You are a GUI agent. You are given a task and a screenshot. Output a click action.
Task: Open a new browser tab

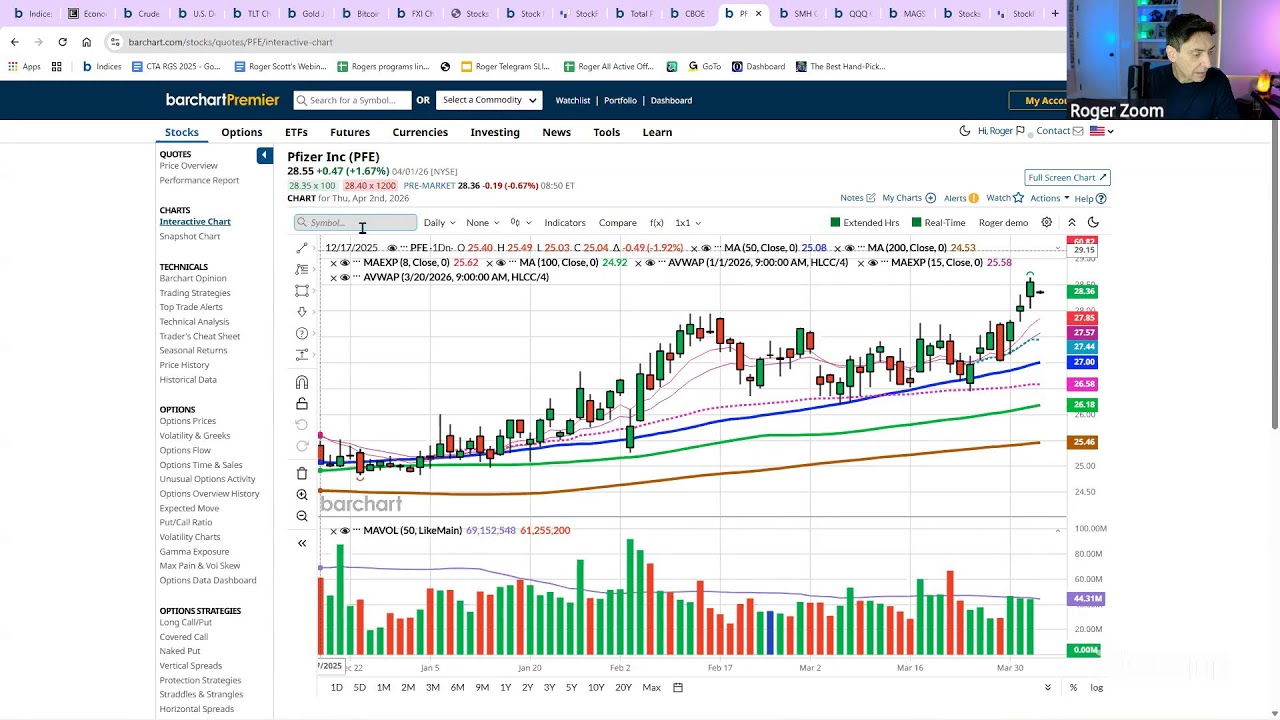(1054, 14)
